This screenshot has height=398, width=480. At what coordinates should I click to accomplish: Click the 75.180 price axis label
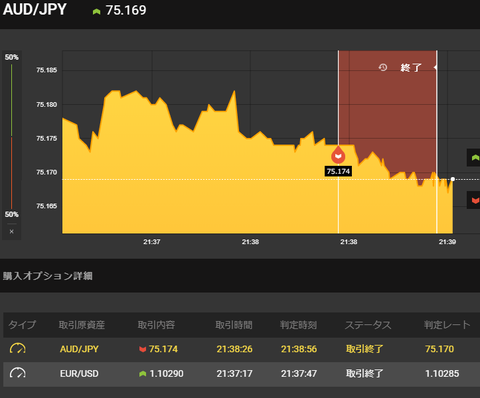point(47,105)
